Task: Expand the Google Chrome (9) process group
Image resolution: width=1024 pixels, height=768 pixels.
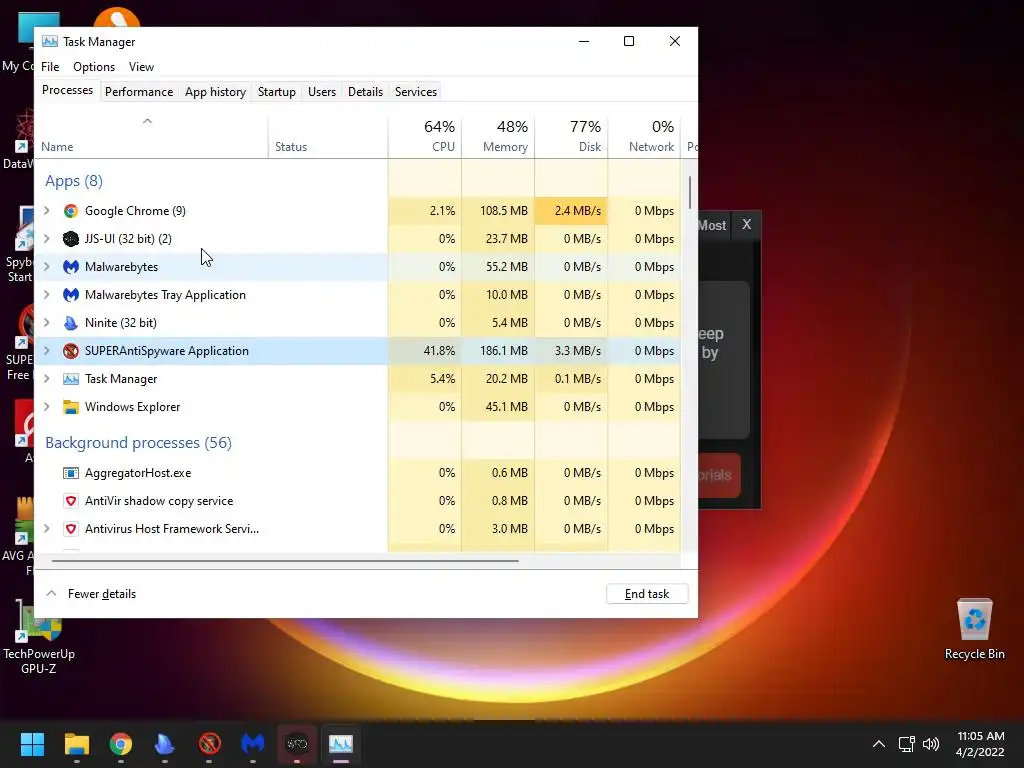Action: (47, 211)
